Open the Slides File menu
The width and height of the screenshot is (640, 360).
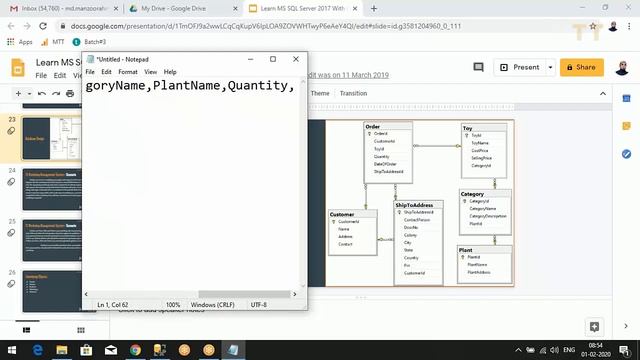pyautogui.click(x=41, y=76)
